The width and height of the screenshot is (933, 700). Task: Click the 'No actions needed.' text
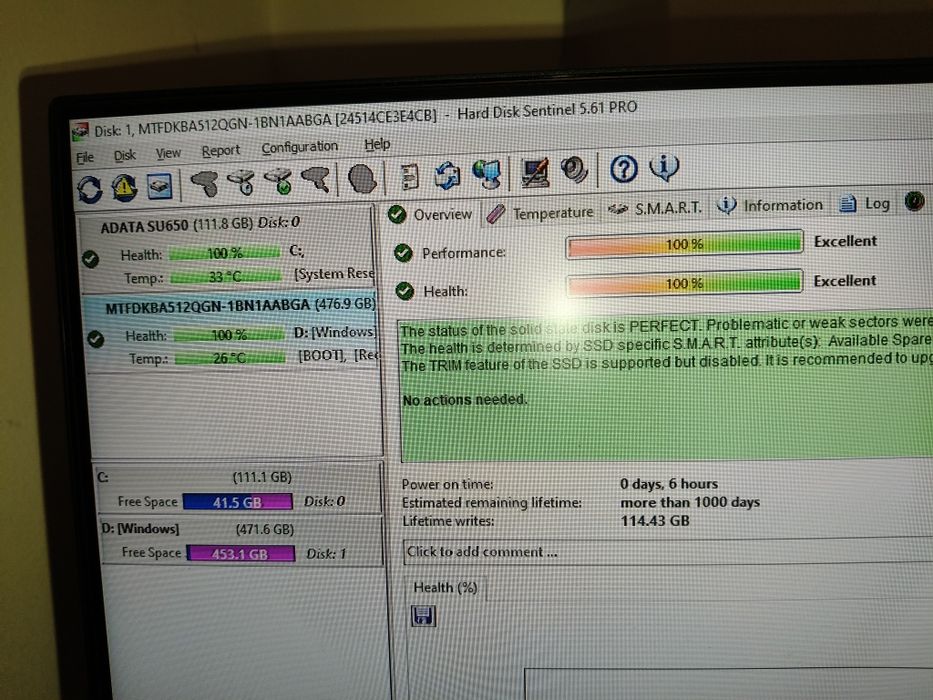pyautogui.click(x=465, y=399)
